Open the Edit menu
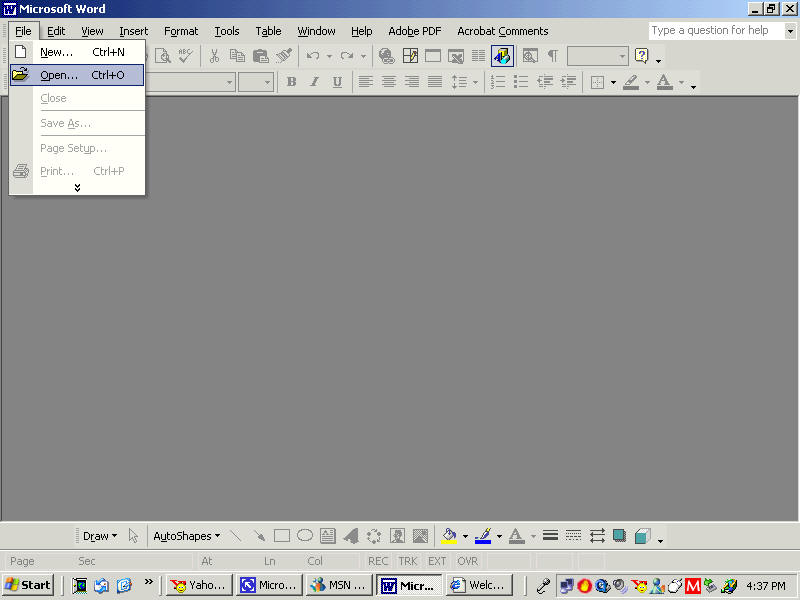 click(56, 31)
